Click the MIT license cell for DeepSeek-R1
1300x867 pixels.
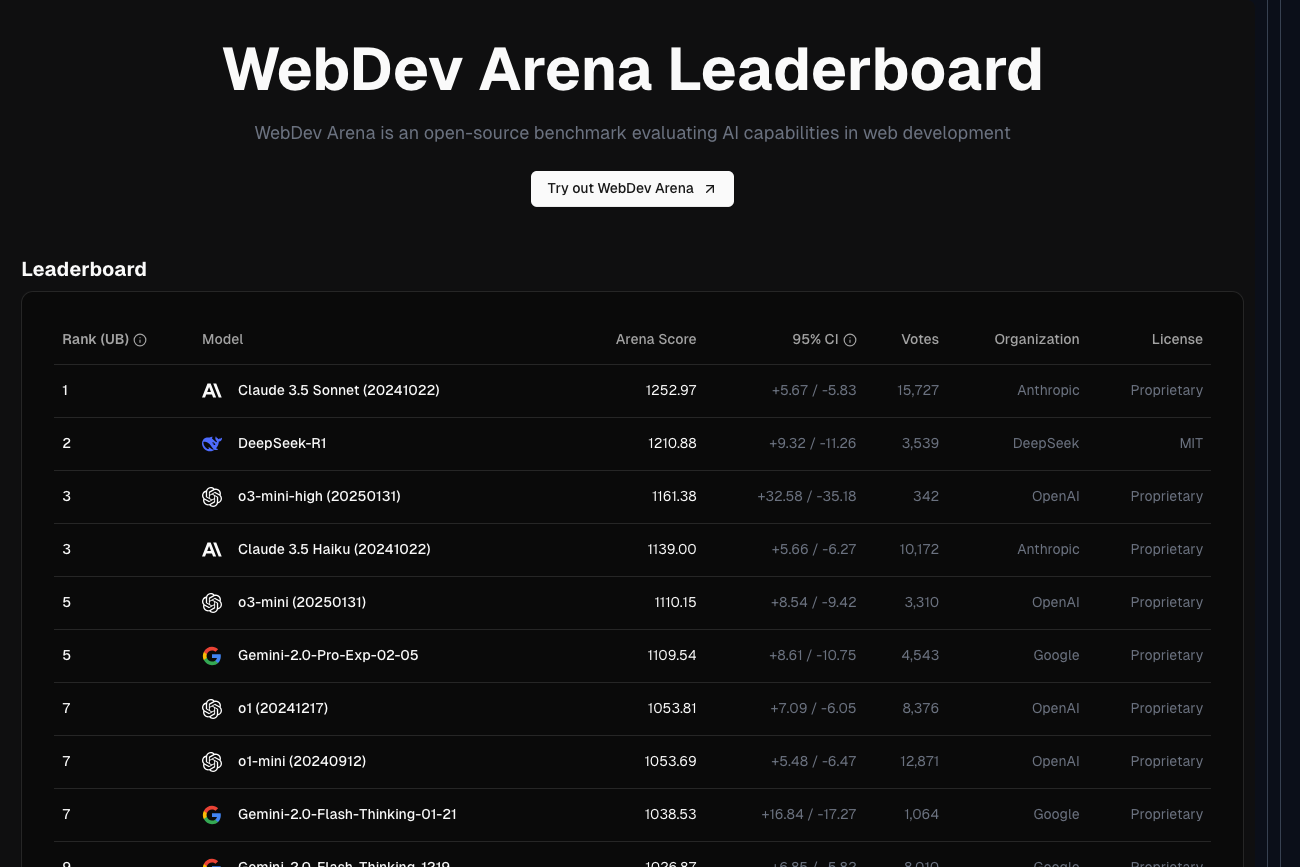pos(1191,444)
